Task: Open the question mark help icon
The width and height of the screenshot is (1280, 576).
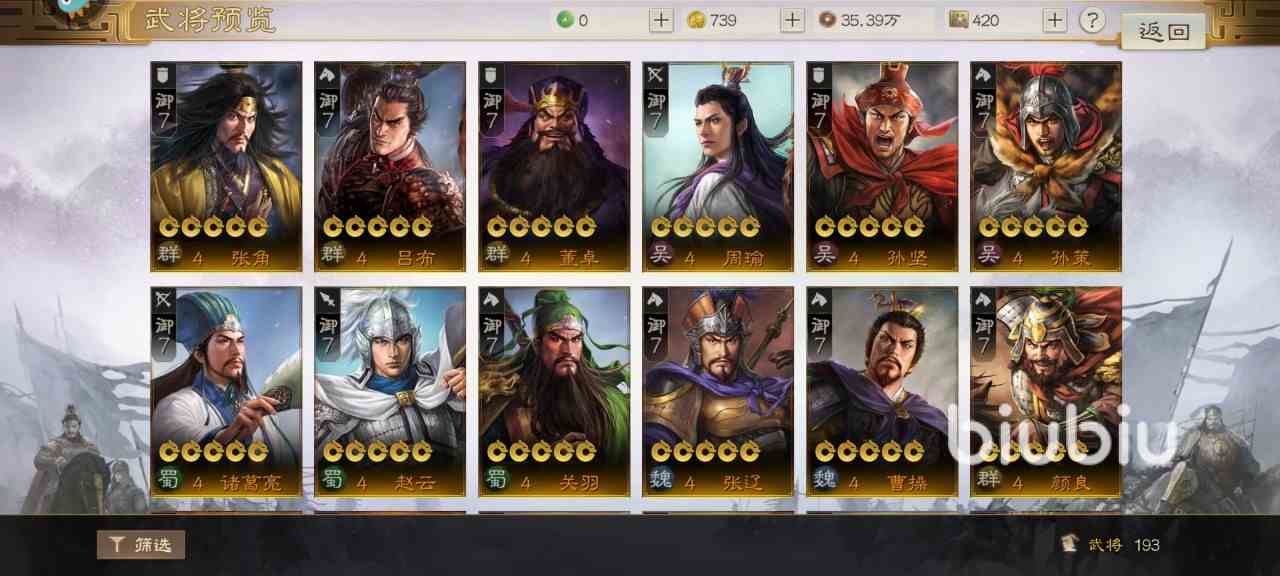Action: click(x=1092, y=20)
